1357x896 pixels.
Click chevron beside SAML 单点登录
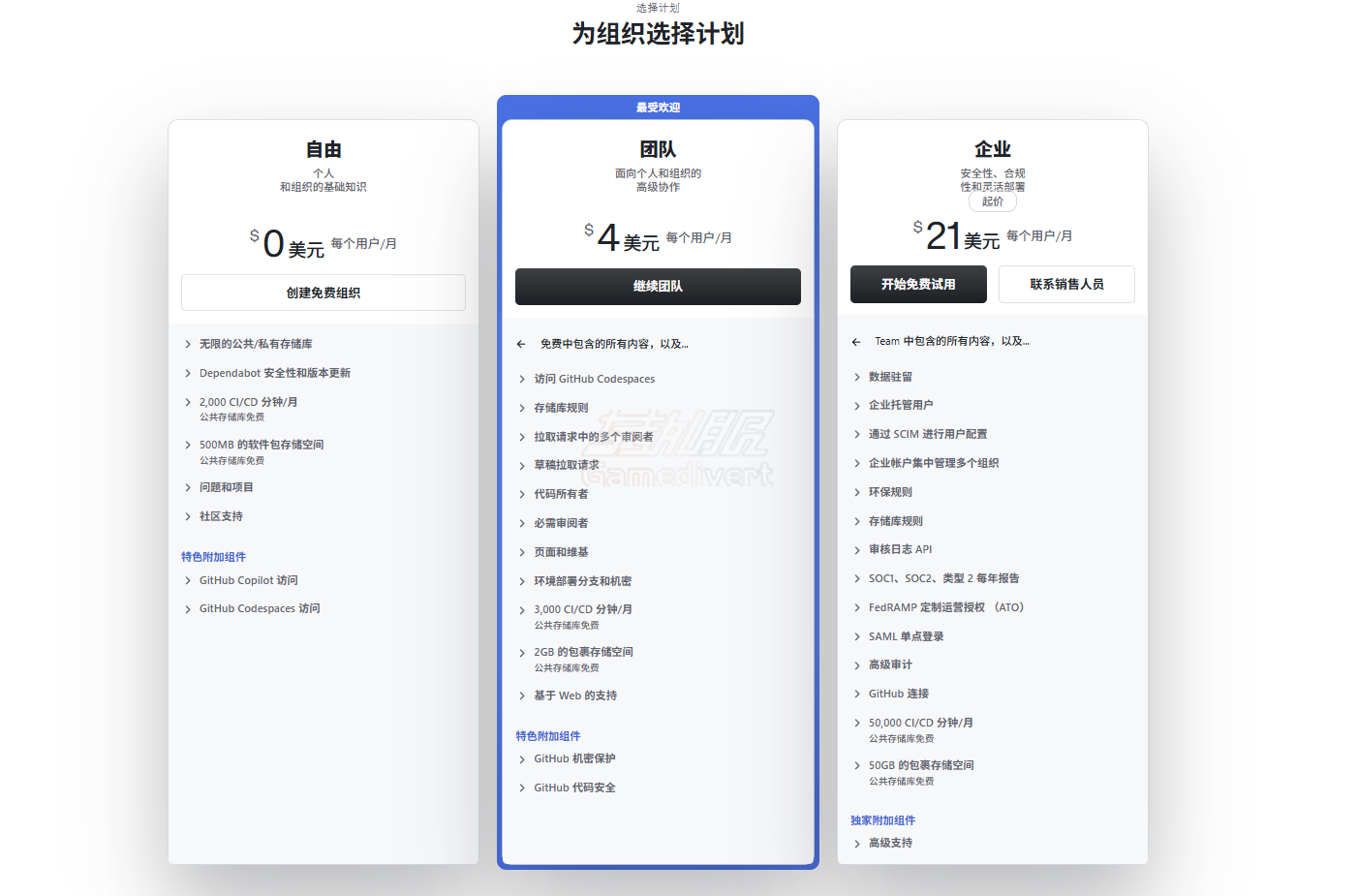click(x=857, y=636)
